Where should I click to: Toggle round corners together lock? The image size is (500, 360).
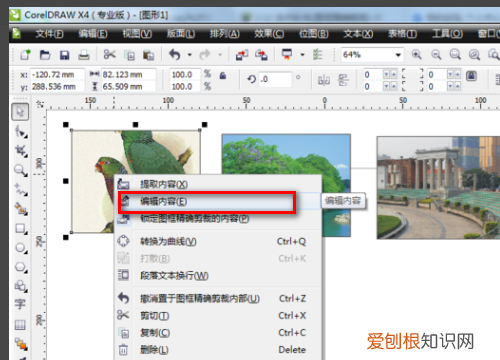point(471,76)
